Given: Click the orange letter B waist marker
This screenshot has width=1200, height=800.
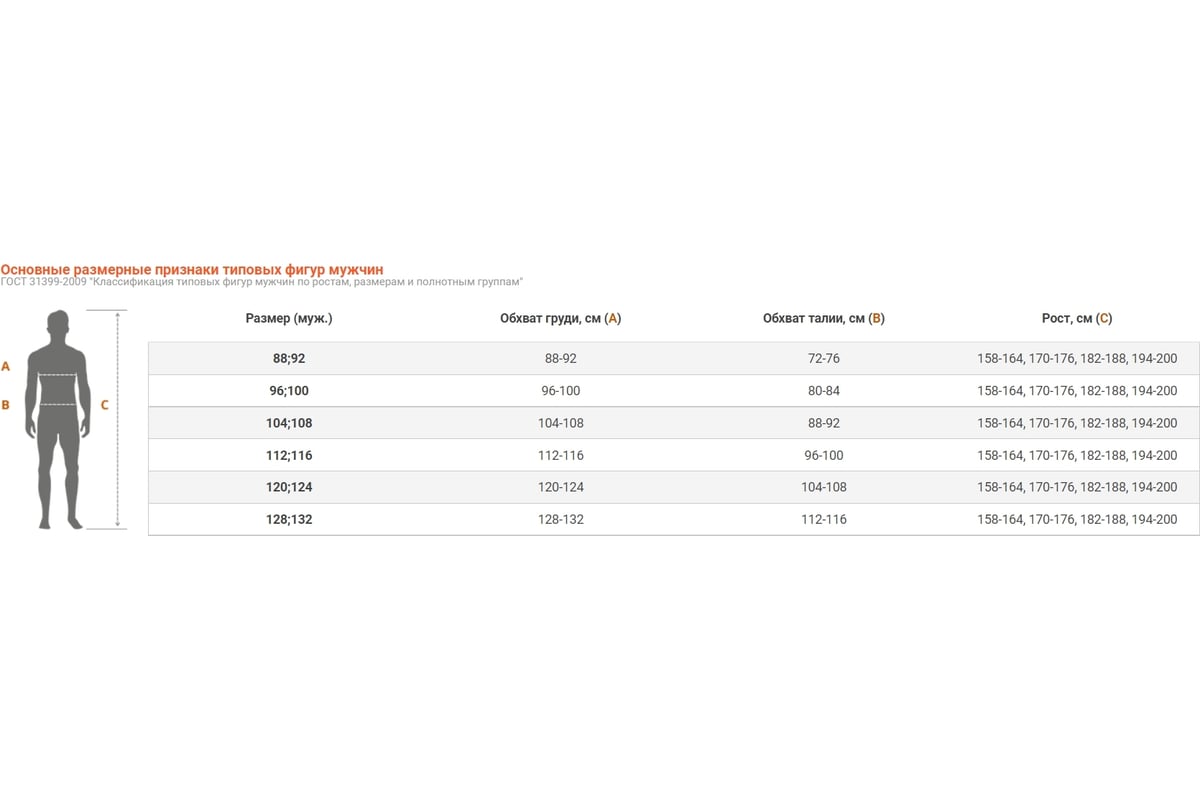Looking at the screenshot, I should point(6,405).
